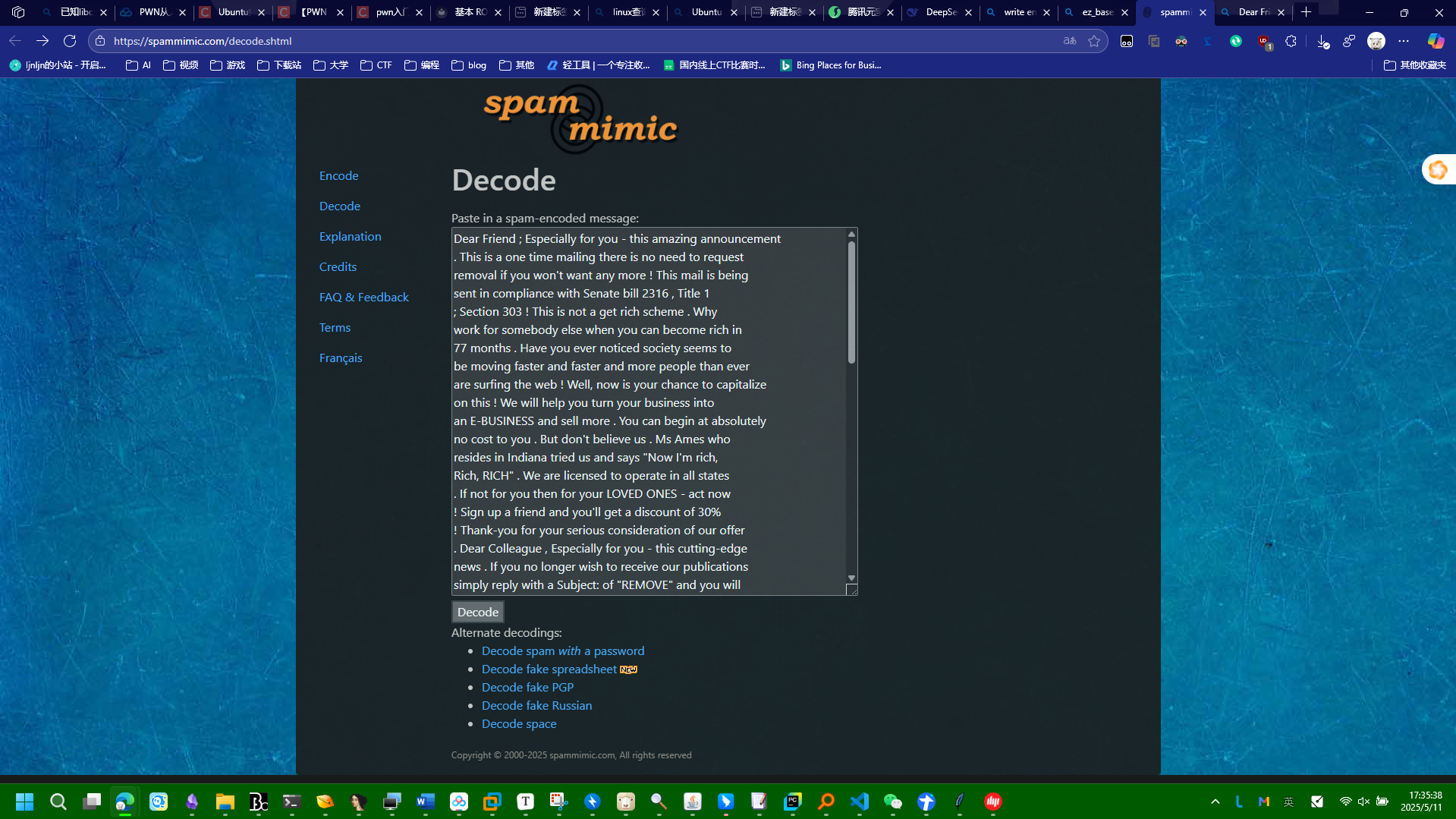Open the terminal from the taskbar
This screenshot has height=819, width=1456.
[x=291, y=802]
